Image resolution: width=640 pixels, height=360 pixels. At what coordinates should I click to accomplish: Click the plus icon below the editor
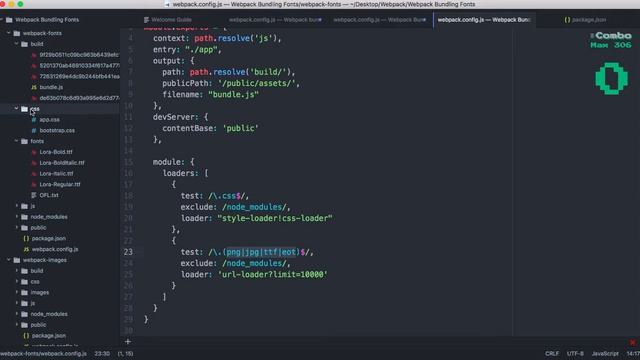click(128, 342)
